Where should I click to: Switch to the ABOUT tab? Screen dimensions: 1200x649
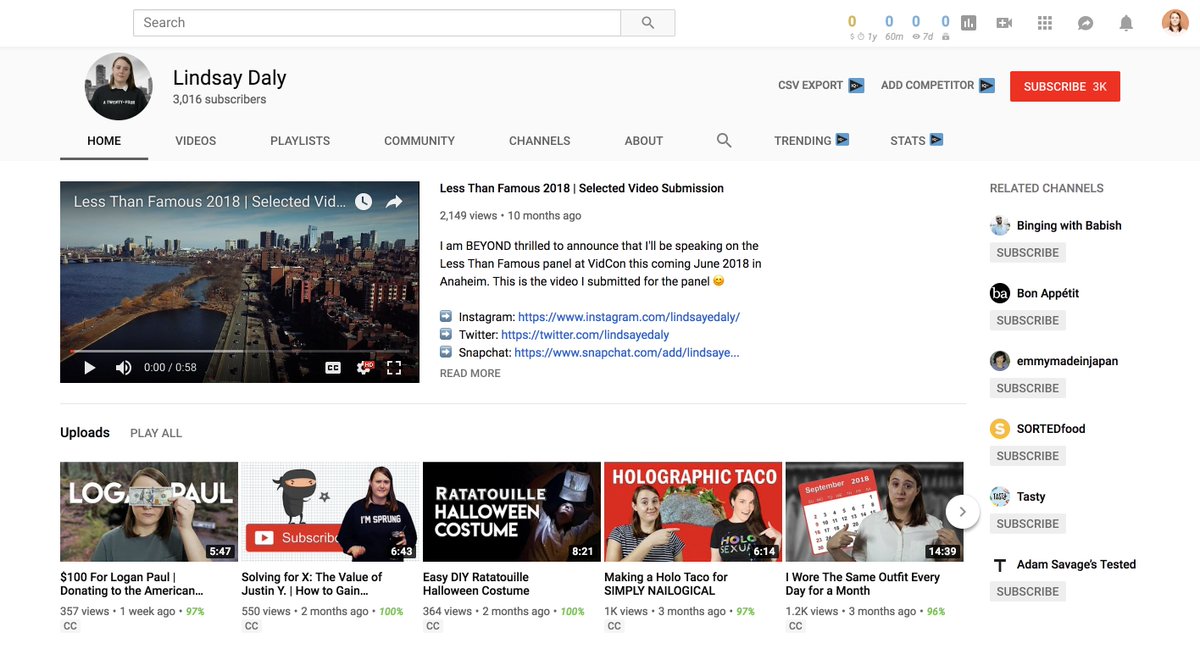click(x=644, y=141)
